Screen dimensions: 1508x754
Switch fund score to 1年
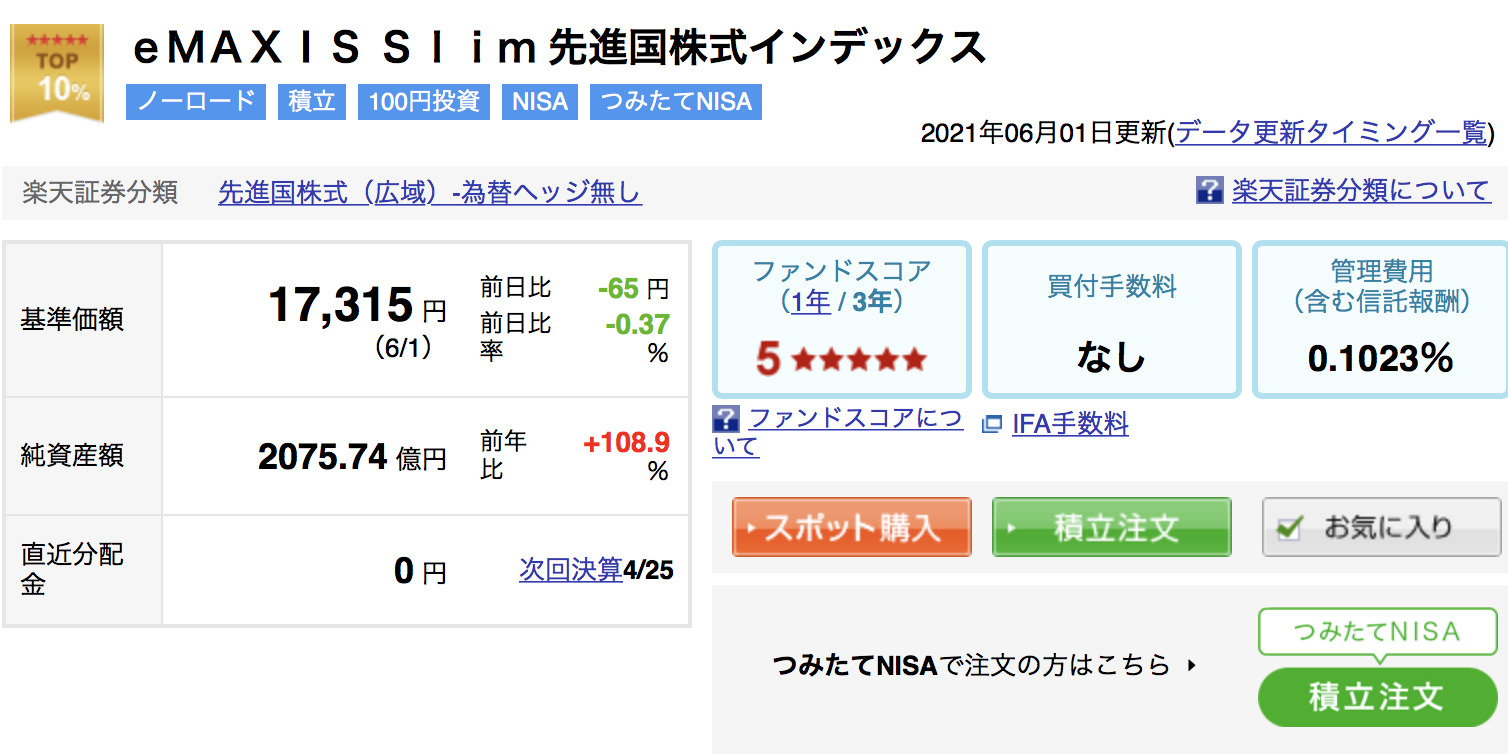pos(811,302)
